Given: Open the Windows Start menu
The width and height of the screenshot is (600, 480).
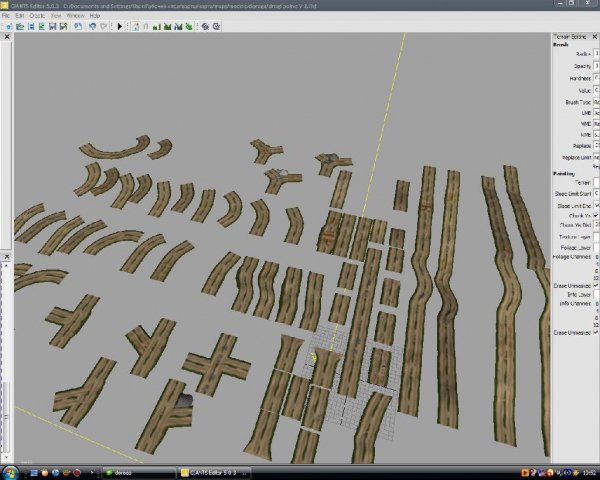Looking at the screenshot, I should 10,473.
